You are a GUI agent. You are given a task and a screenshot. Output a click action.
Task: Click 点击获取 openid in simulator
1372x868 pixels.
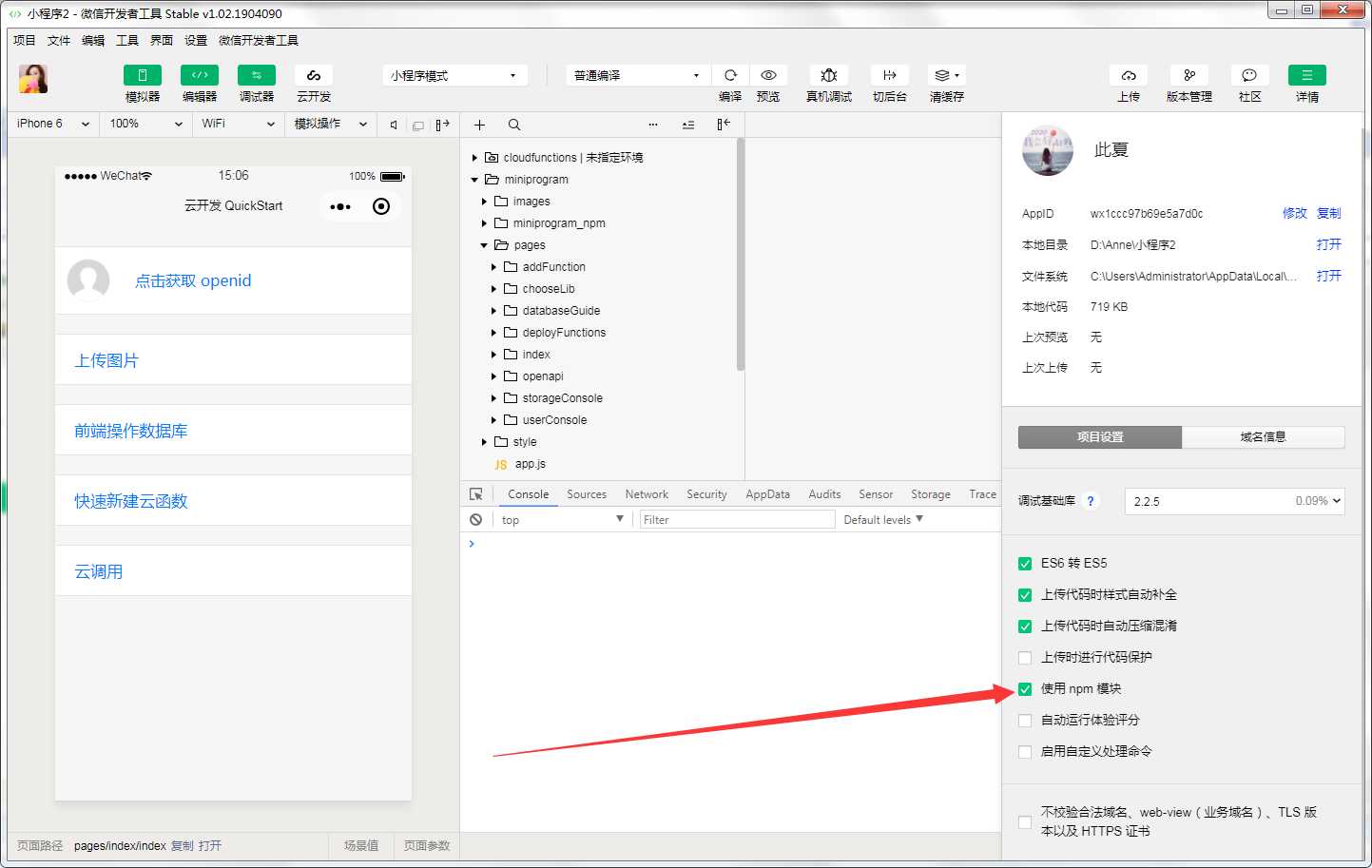pos(193,280)
